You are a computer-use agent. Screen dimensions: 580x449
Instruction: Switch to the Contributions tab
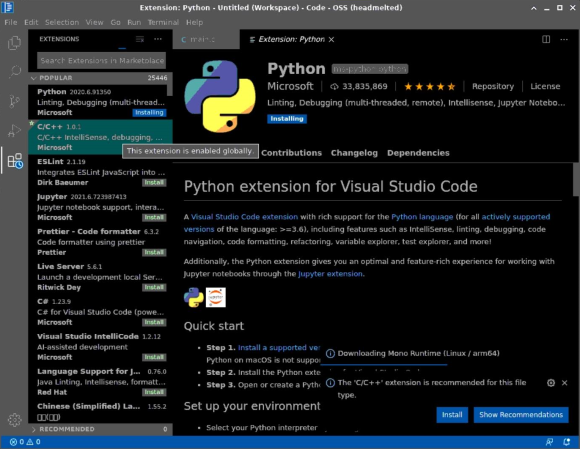coord(291,153)
